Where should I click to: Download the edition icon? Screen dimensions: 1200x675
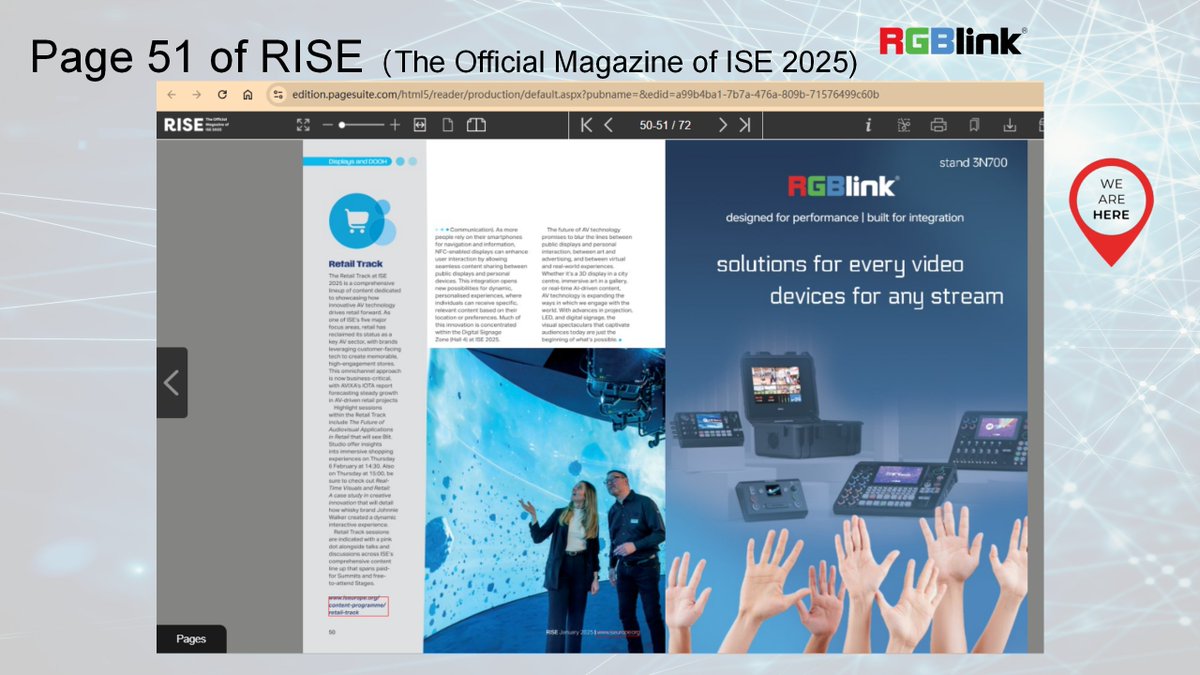click(x=1010, y=125)
